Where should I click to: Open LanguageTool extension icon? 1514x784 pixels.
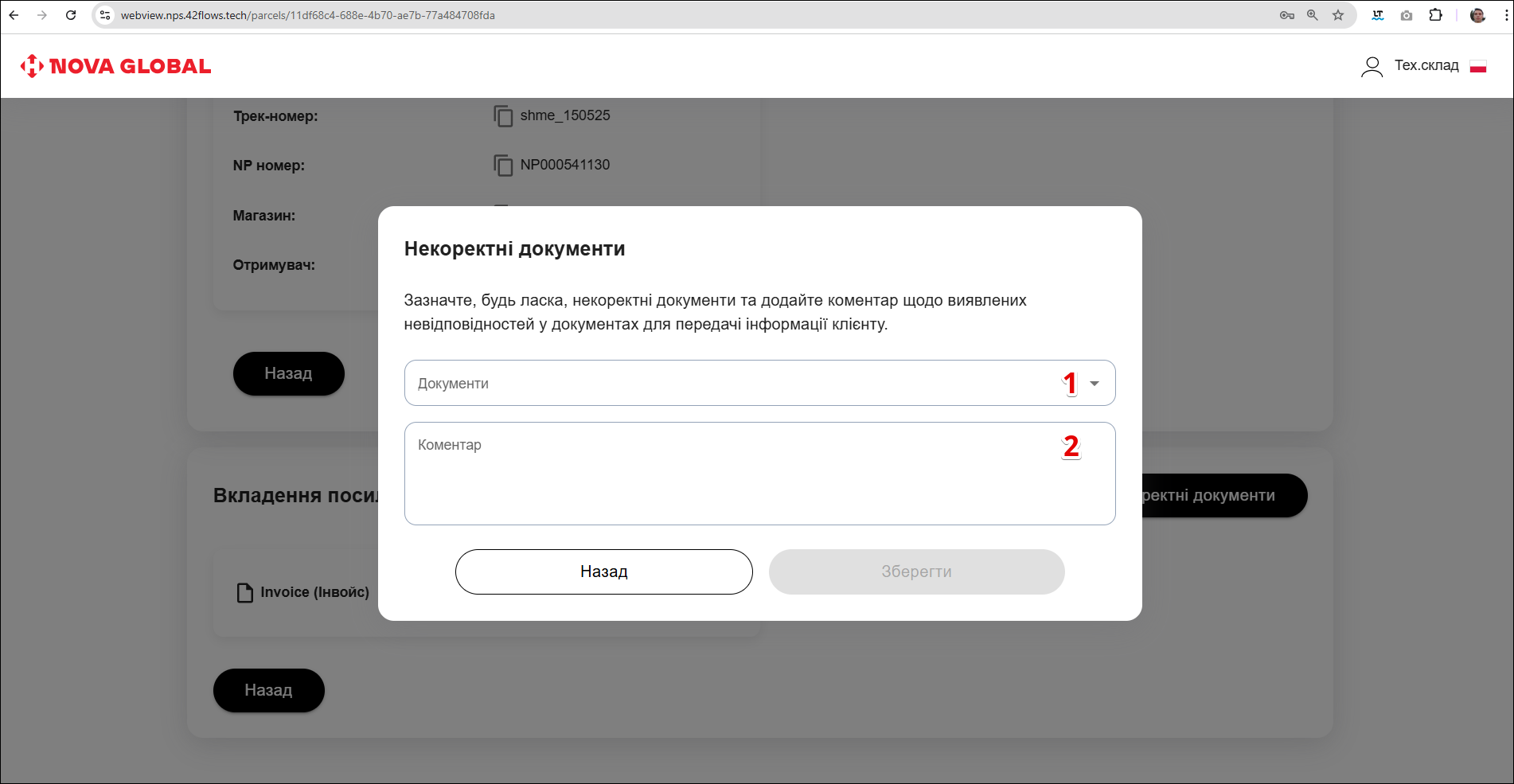1378,15
